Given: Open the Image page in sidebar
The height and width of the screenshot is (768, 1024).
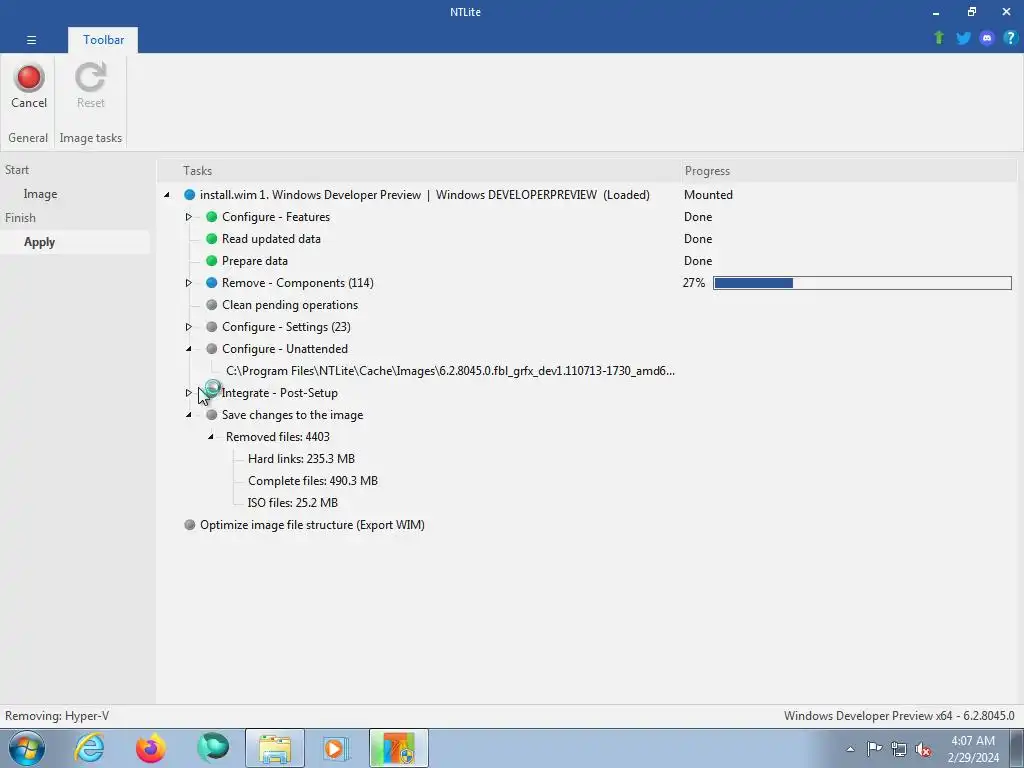Looking at the screenshot, I should 40,194.
